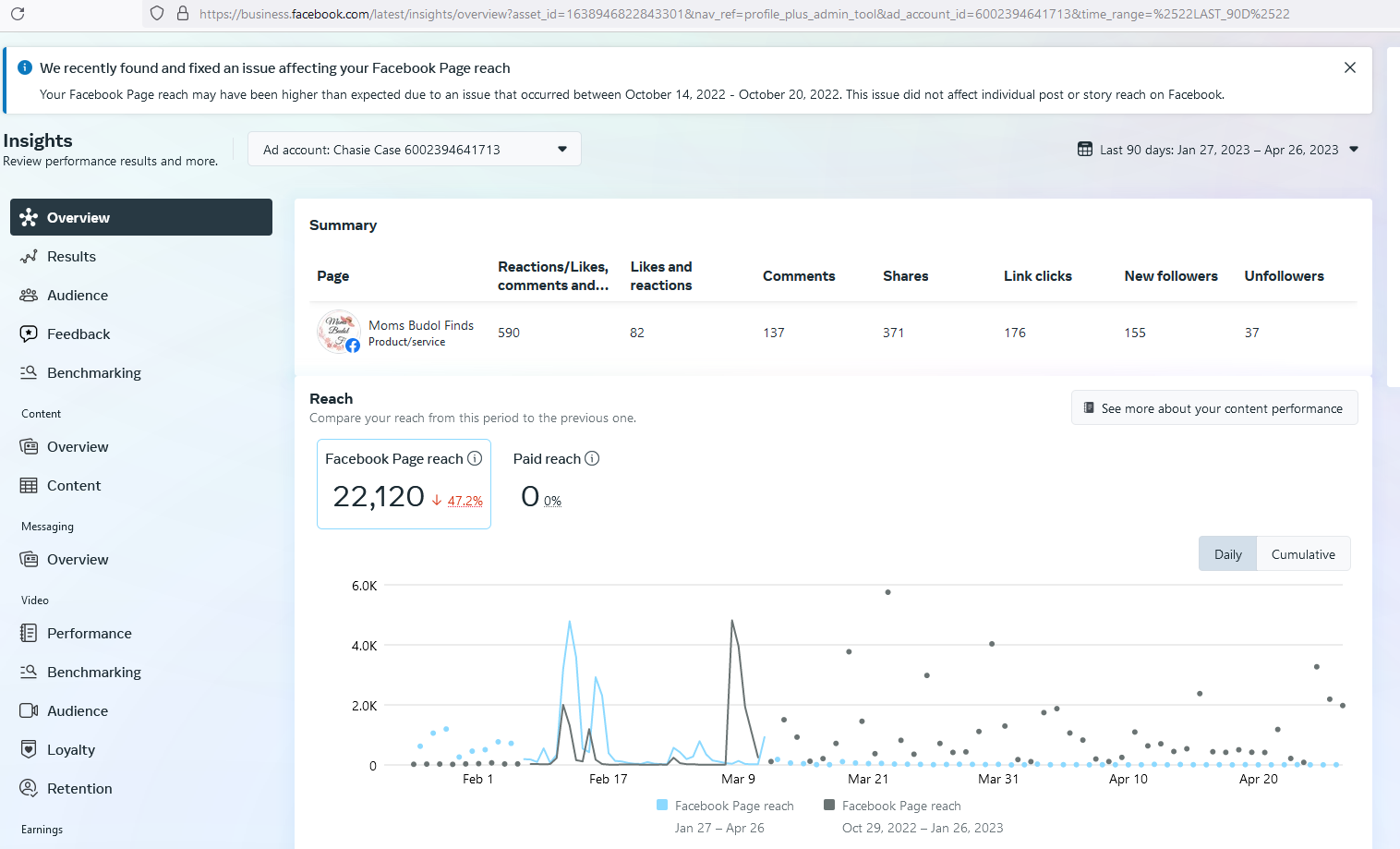This screenshot has height=849, width=1400.
Task: Open the Ad account Chasie Case dropdown
Action: pyautogui.click(x=415, y=149)
